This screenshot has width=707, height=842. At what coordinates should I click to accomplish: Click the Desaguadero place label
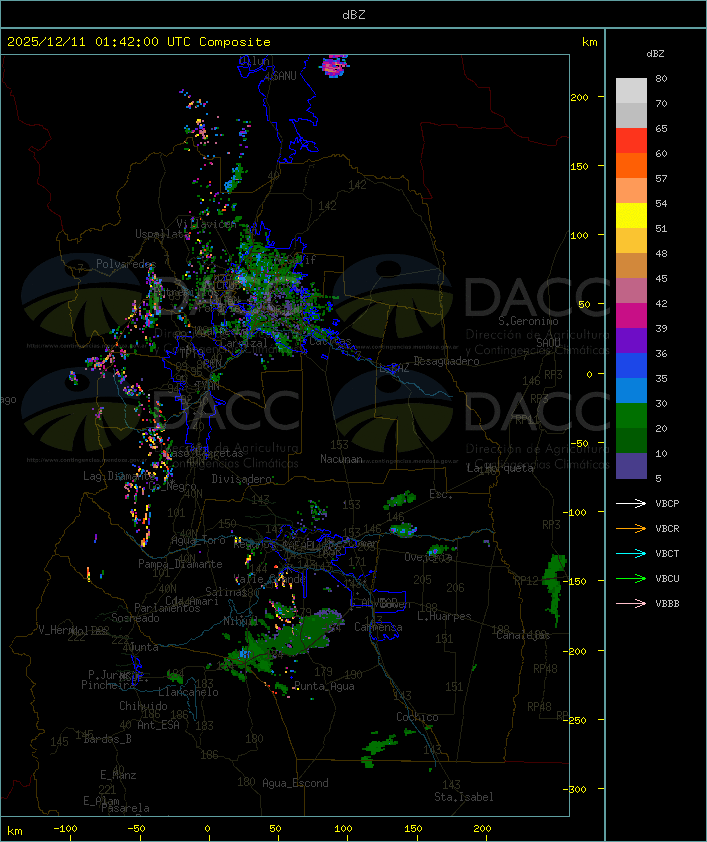(446, 361)
